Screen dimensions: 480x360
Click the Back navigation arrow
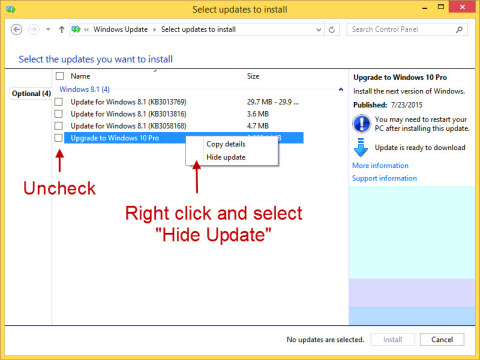click(16, 30)
